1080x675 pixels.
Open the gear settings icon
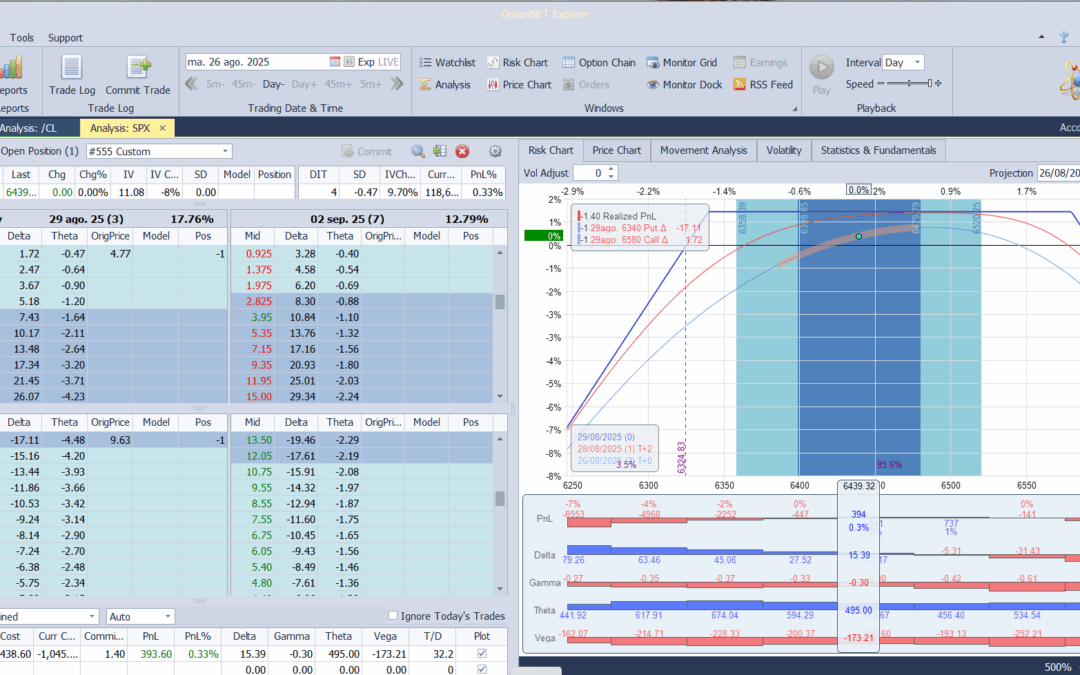click(x=495, y=152)
